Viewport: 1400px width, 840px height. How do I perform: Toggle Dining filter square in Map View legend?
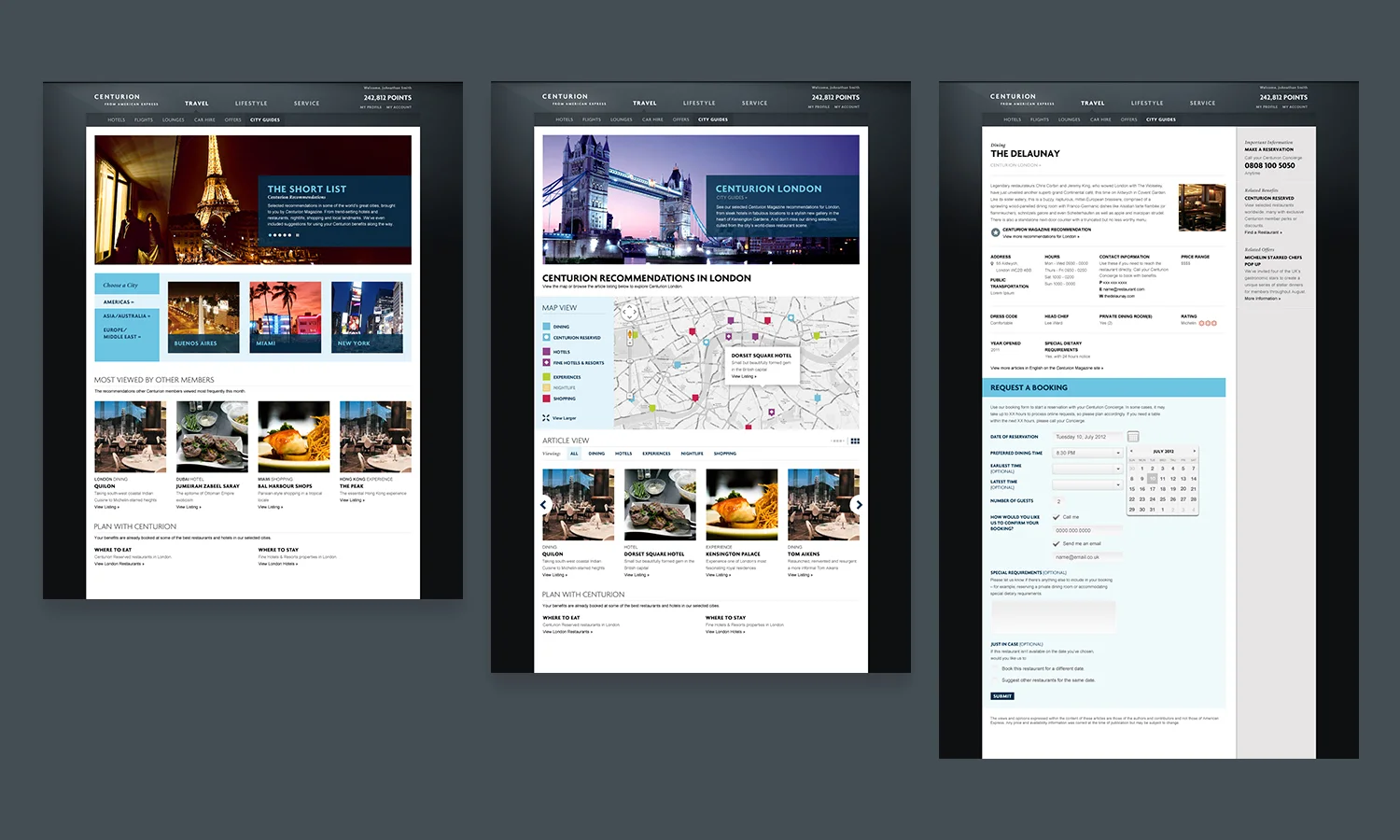pos(546,327)
